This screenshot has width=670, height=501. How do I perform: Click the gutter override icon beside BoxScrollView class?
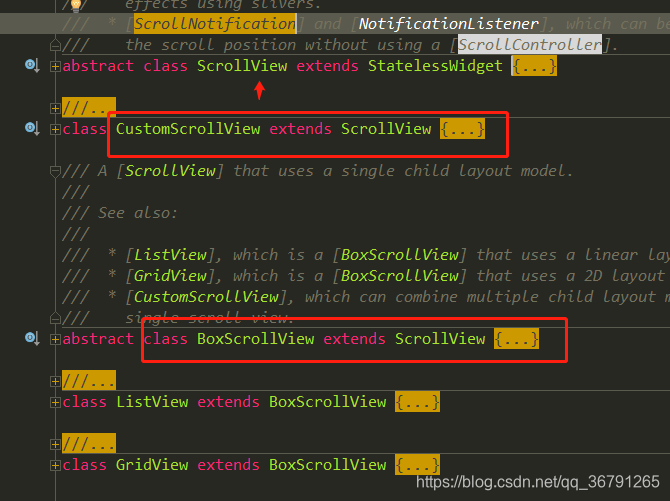32,338
